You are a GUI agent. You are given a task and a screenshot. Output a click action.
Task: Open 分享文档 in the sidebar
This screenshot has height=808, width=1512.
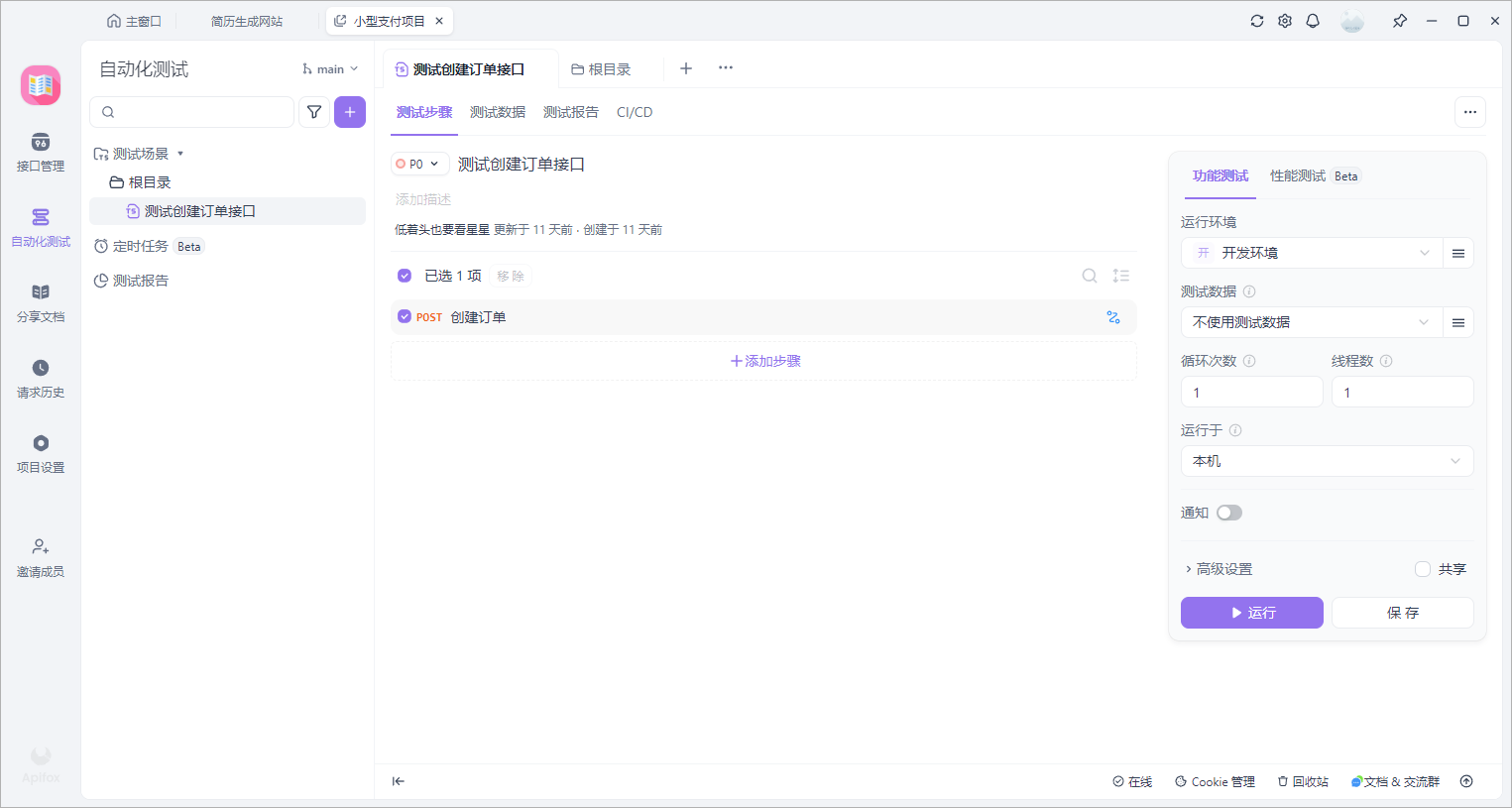pyautogui.click(x=40, y=303)
